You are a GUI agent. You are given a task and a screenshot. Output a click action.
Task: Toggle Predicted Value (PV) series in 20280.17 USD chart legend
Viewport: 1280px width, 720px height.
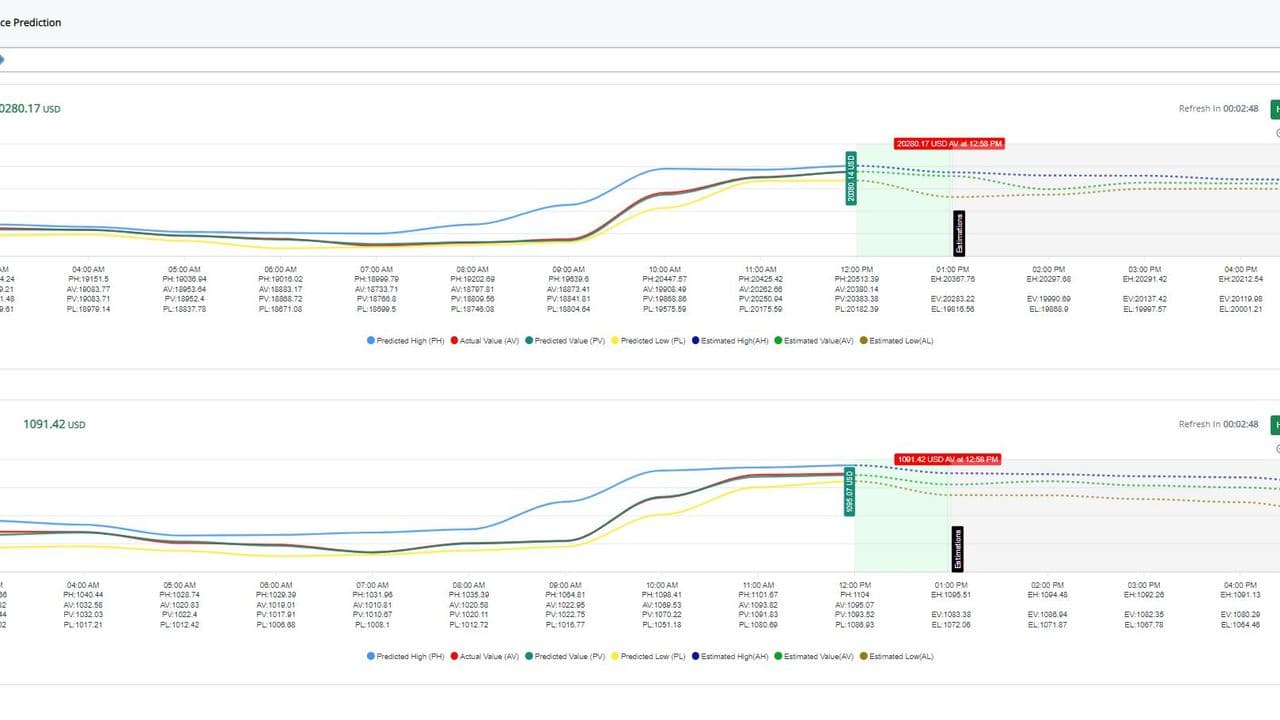point(565,341)
